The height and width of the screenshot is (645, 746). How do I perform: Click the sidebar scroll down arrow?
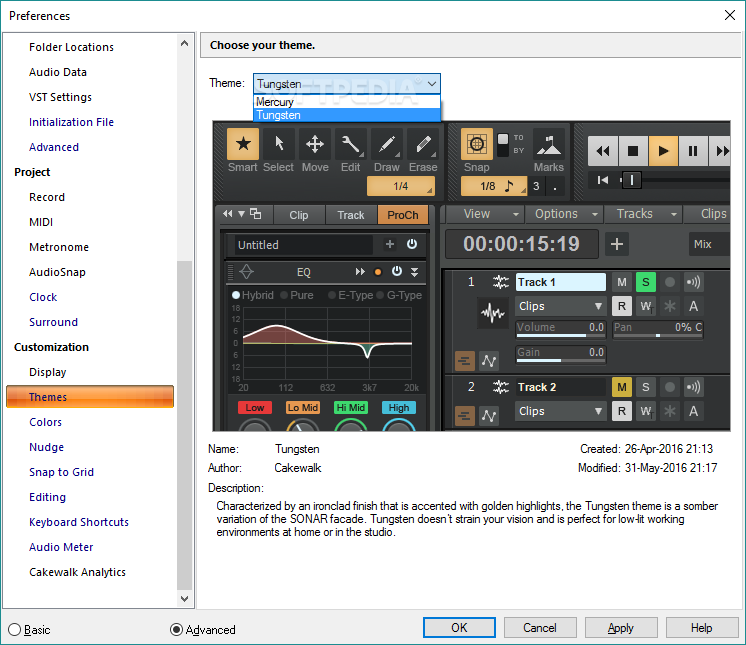click(185, 599)
